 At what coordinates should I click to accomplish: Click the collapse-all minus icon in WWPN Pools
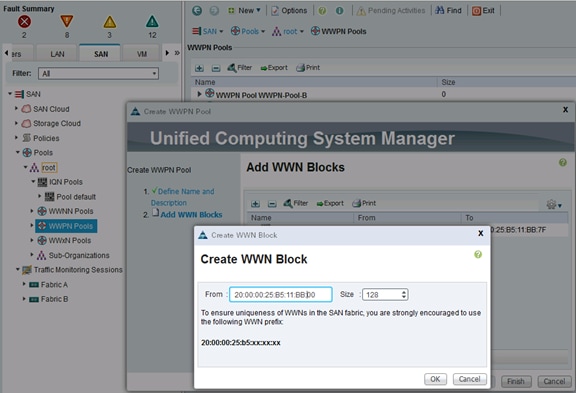click(x=216, y=68)
